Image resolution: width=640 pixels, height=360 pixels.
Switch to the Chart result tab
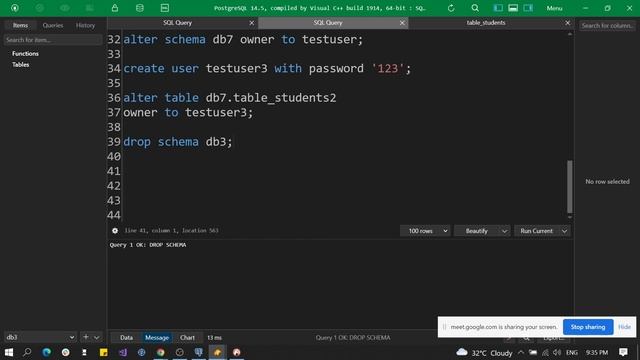pyautogui.click(x=187, y=338)
